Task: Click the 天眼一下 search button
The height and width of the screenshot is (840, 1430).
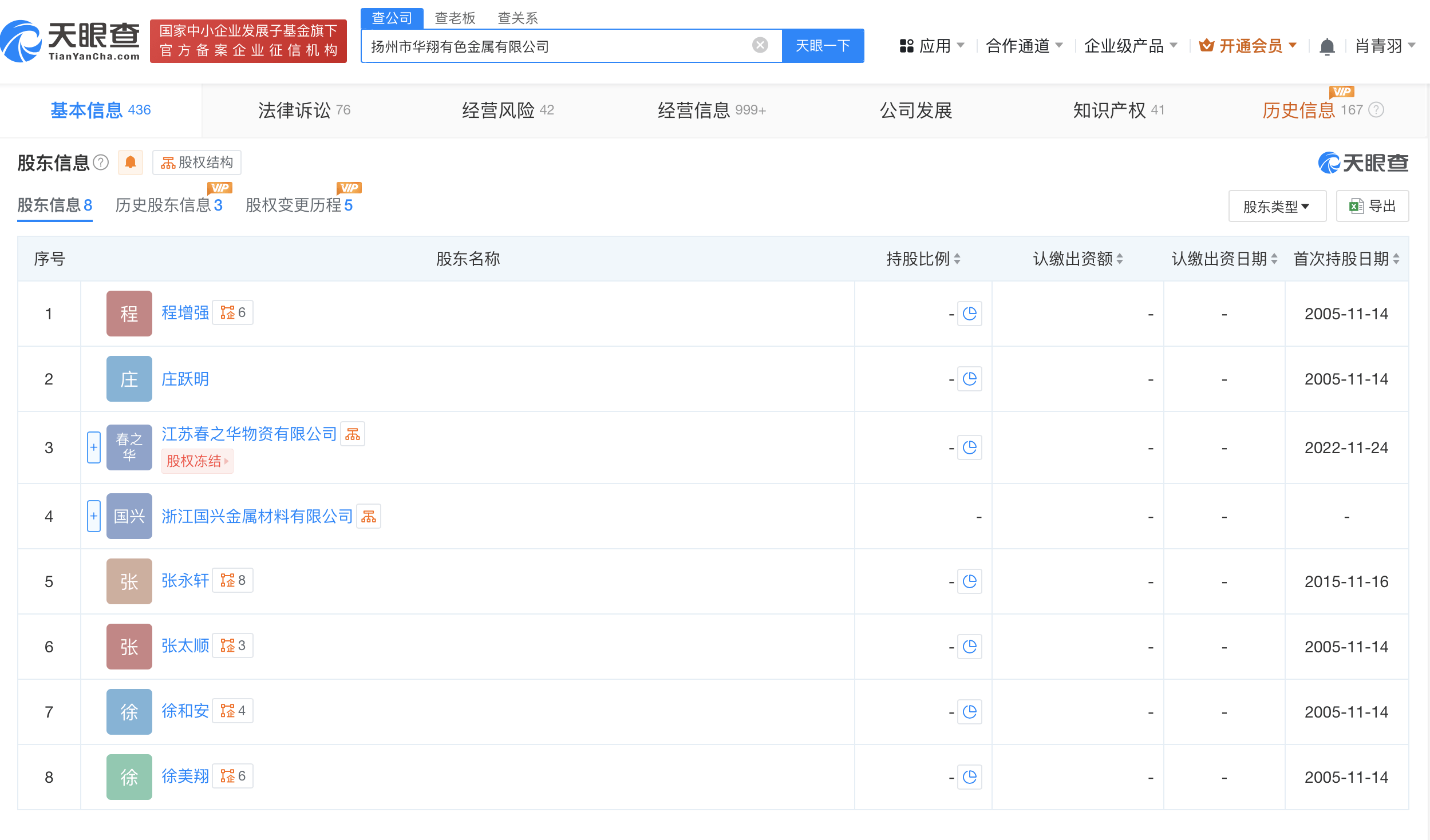Action: pyautogui.click(x=823, y=46)
